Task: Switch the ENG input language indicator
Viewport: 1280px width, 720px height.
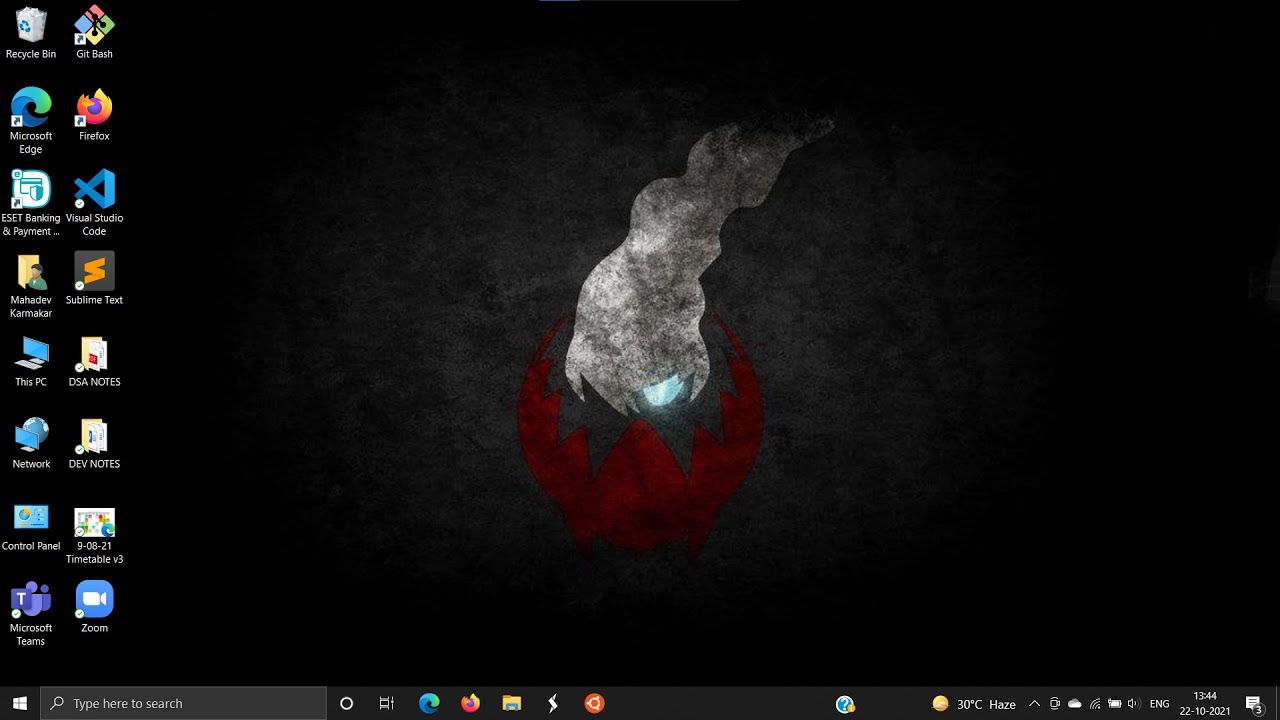Action: (x=1160, y=704)
